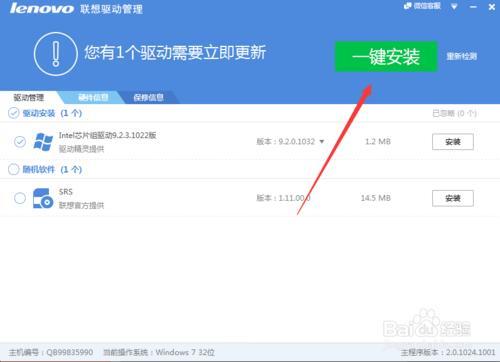Click the Windows logo icon of the Intel driver

tap(43, 142)
